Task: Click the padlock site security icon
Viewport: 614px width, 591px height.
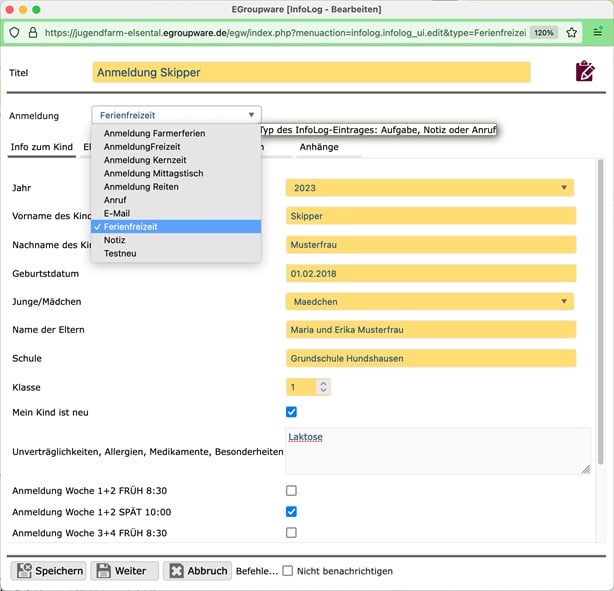Action: point(32,32)
